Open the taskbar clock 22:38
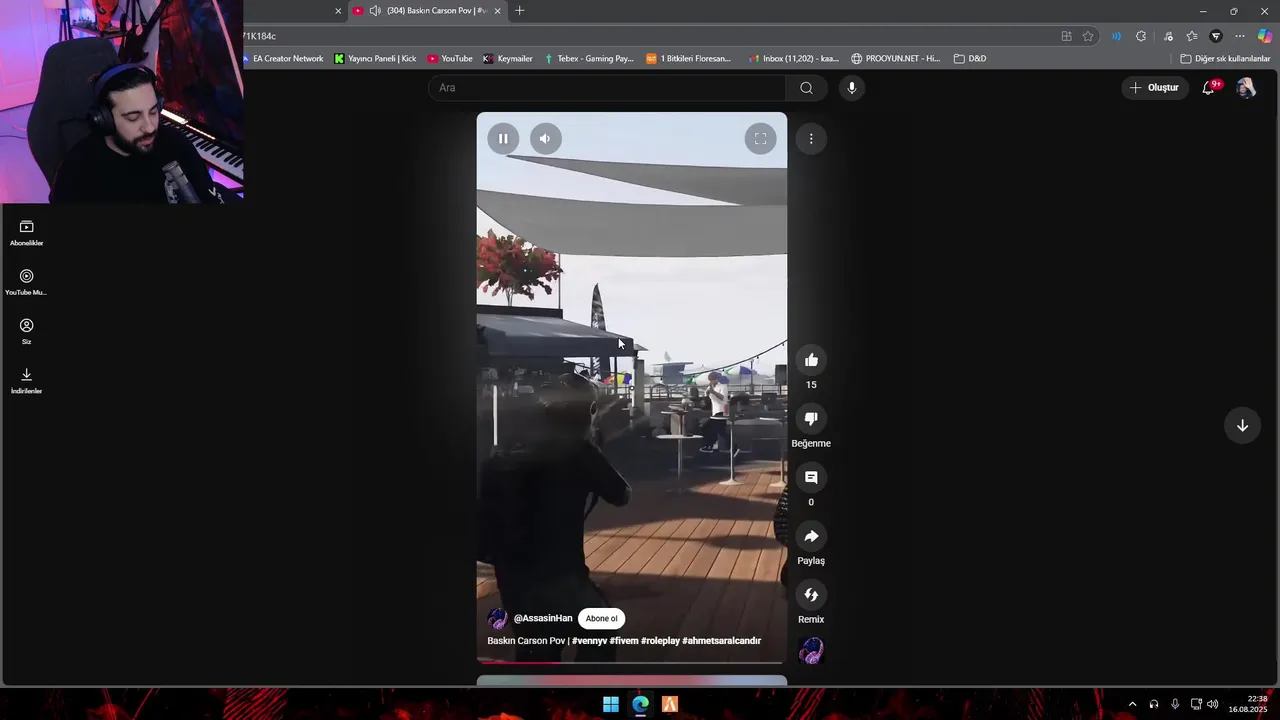The width and height of the screenshot is (1280, 720). tap(1248, 704)
